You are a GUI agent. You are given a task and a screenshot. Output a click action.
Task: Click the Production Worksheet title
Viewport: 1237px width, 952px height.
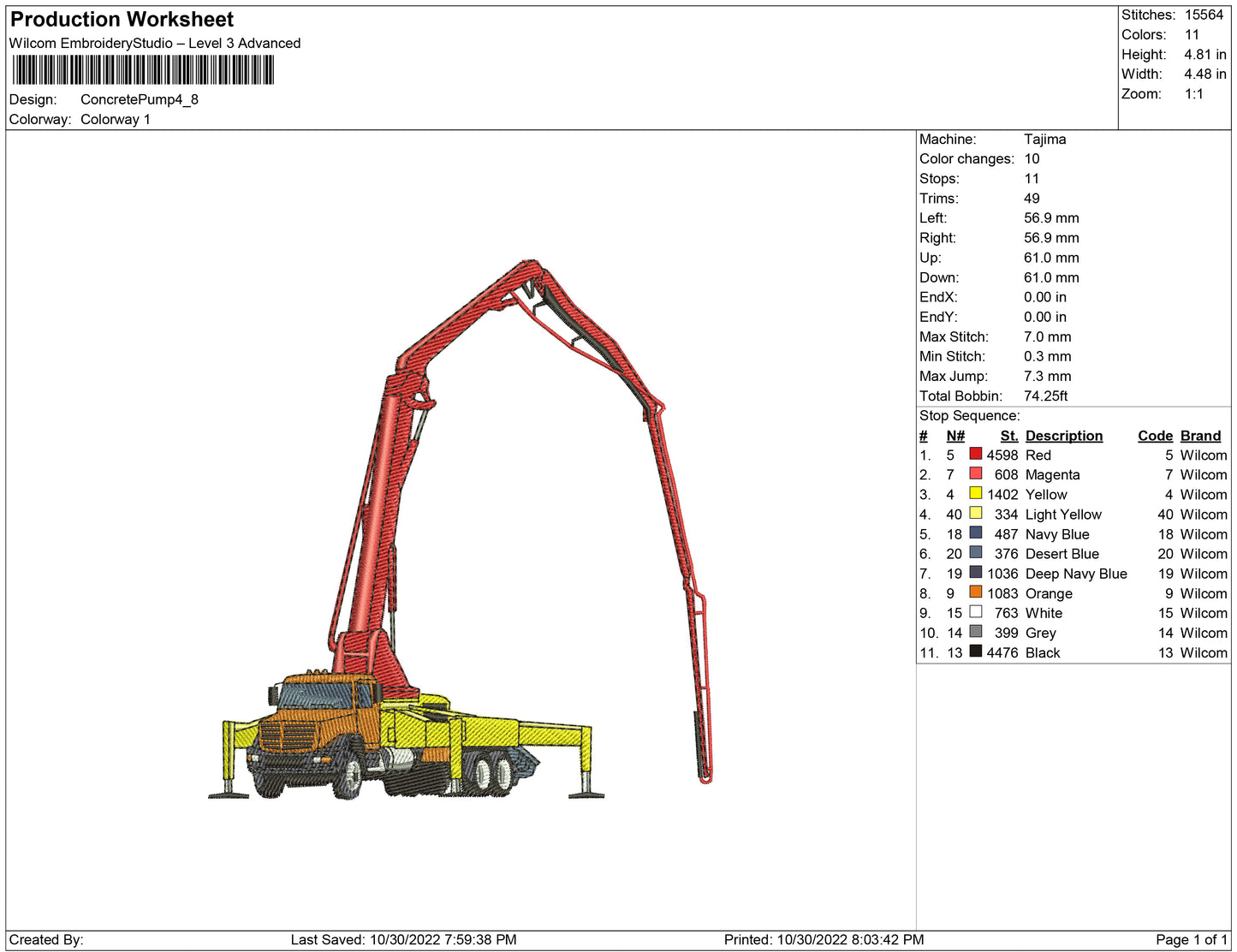(x=122, y=20)
